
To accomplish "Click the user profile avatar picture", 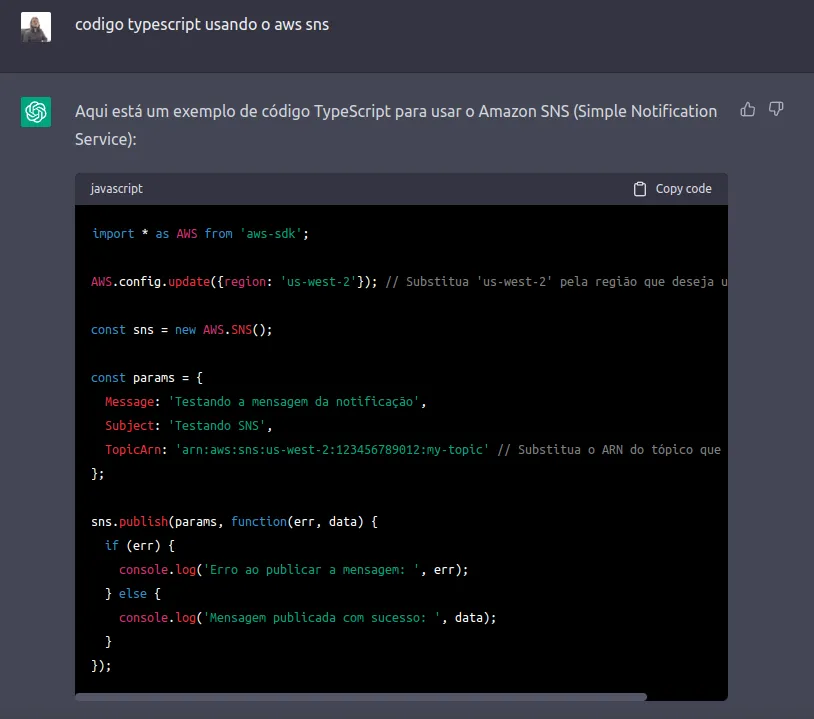I will (x=36, y=27).
